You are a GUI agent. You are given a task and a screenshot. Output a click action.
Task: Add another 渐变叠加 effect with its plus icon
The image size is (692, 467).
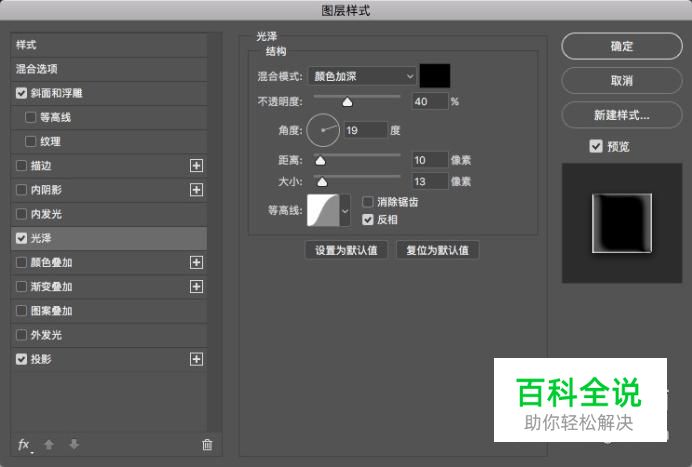click(196, 287)
